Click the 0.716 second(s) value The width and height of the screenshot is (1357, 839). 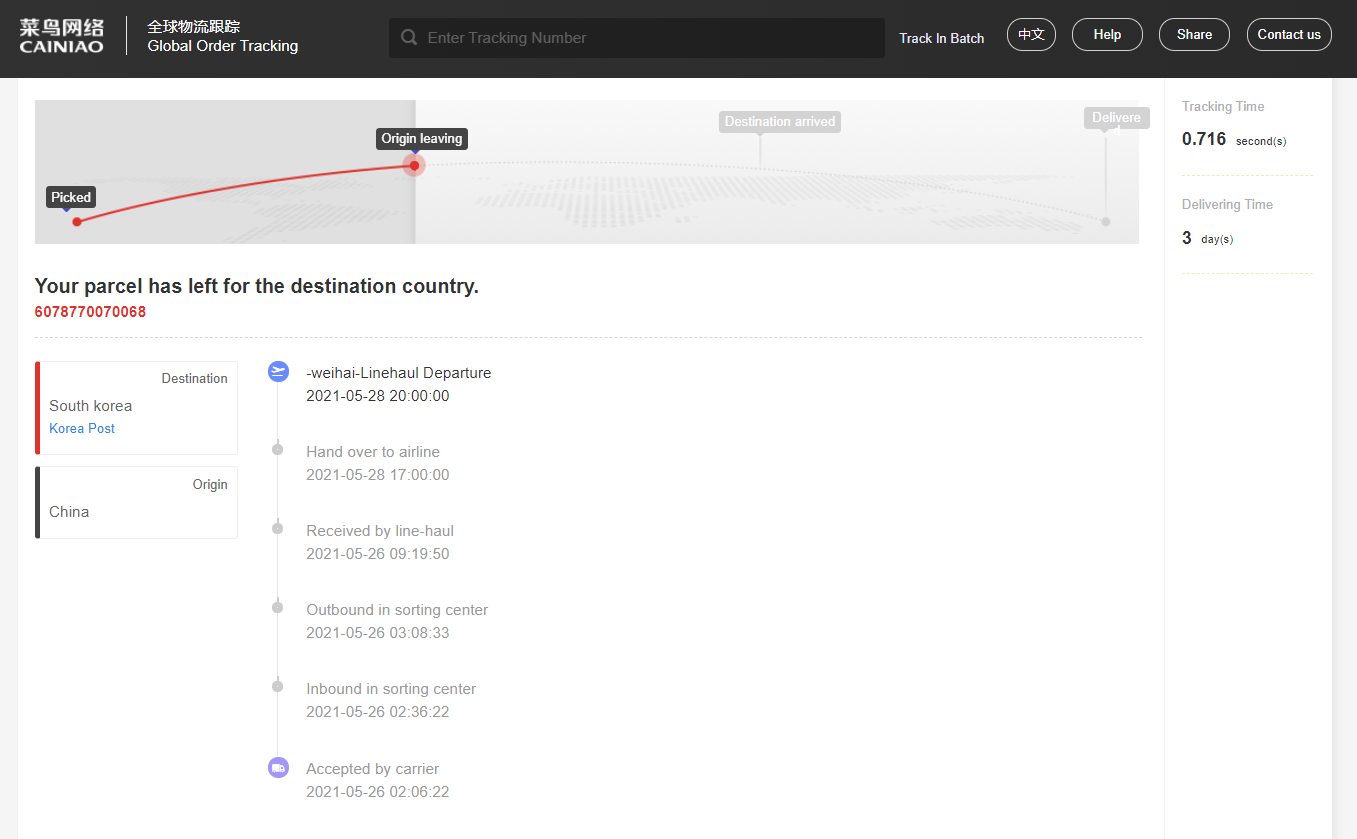click(1234, 139)
